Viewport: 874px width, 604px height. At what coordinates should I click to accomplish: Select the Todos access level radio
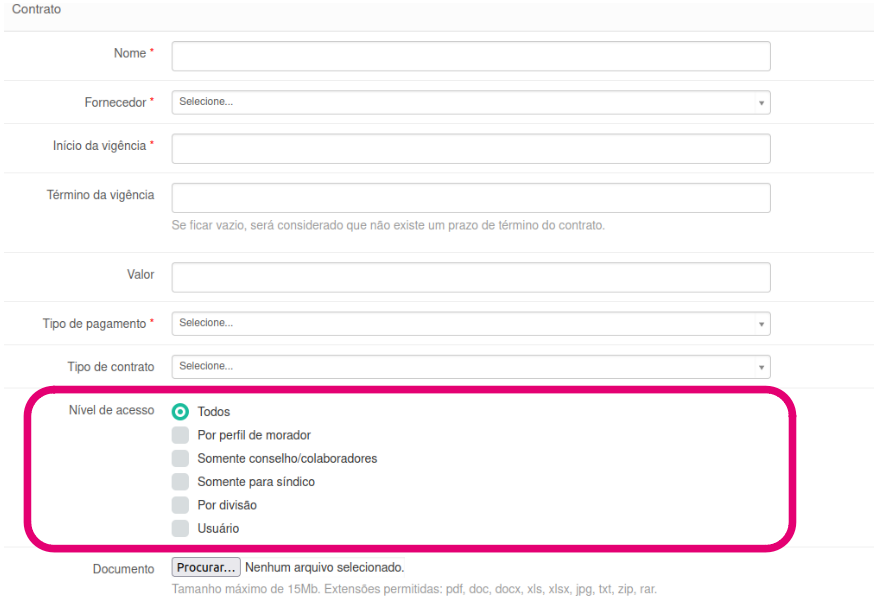tap(180, 412)
